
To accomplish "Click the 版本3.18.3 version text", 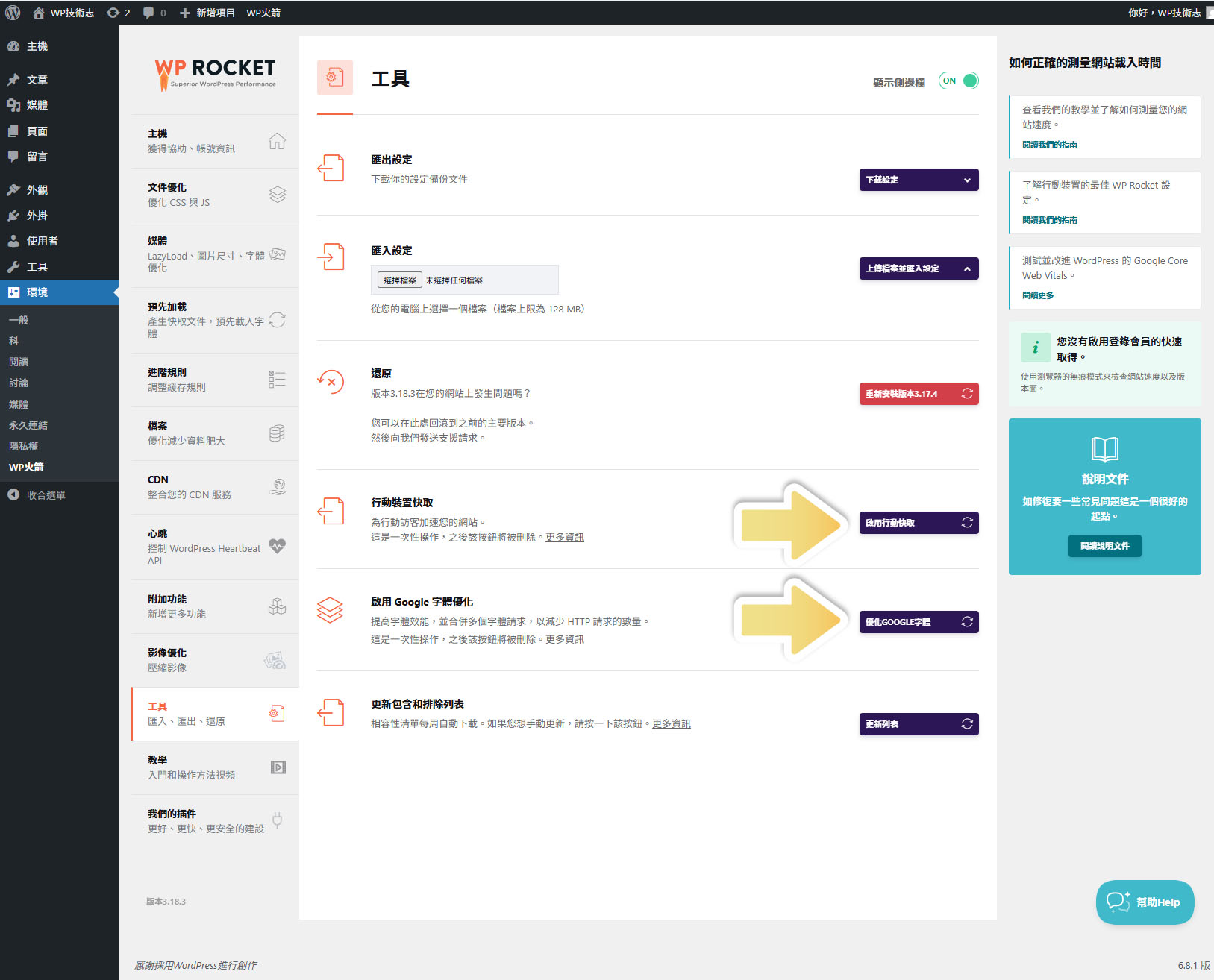I will [x=166, y=902].
